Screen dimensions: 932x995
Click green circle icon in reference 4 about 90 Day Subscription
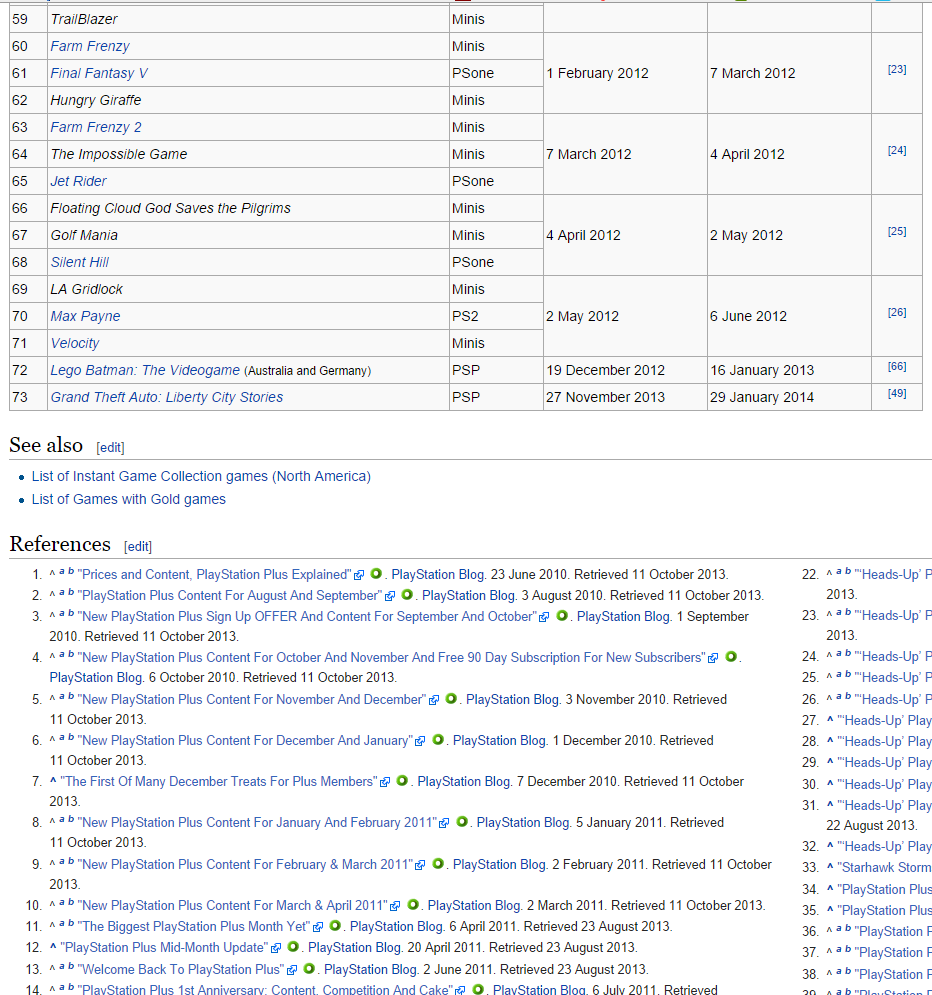click(731, 657)
